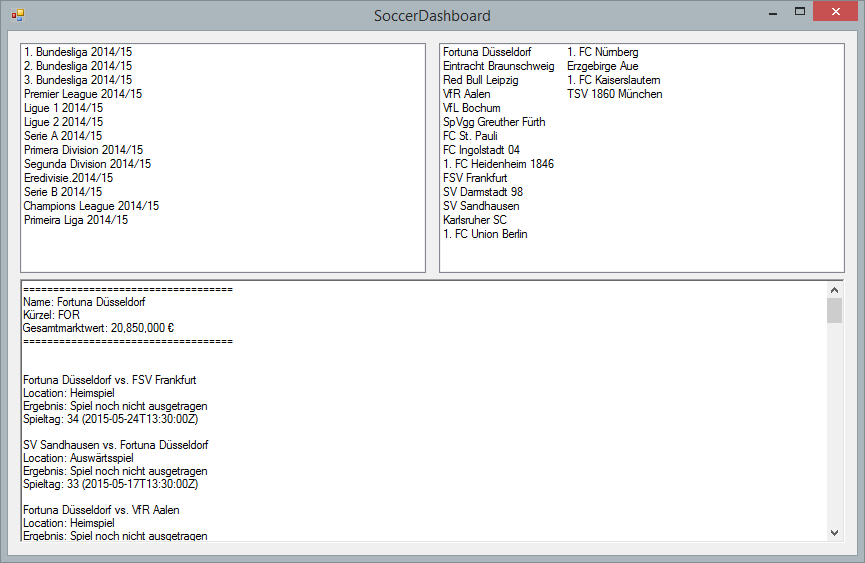Close the SoccerDashboard window
The width and height of the screenshot is (865, 563).
(835, 12)
